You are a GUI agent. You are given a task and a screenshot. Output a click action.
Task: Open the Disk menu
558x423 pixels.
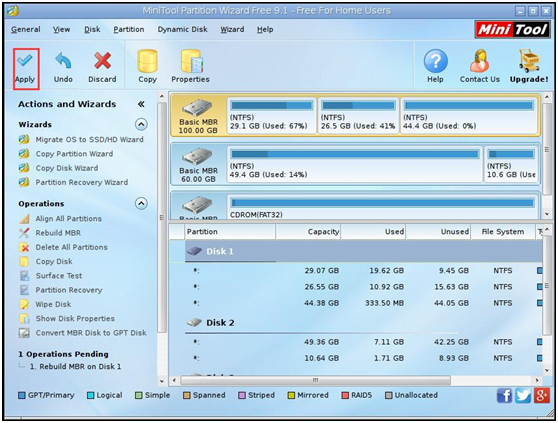click(92, 30)
